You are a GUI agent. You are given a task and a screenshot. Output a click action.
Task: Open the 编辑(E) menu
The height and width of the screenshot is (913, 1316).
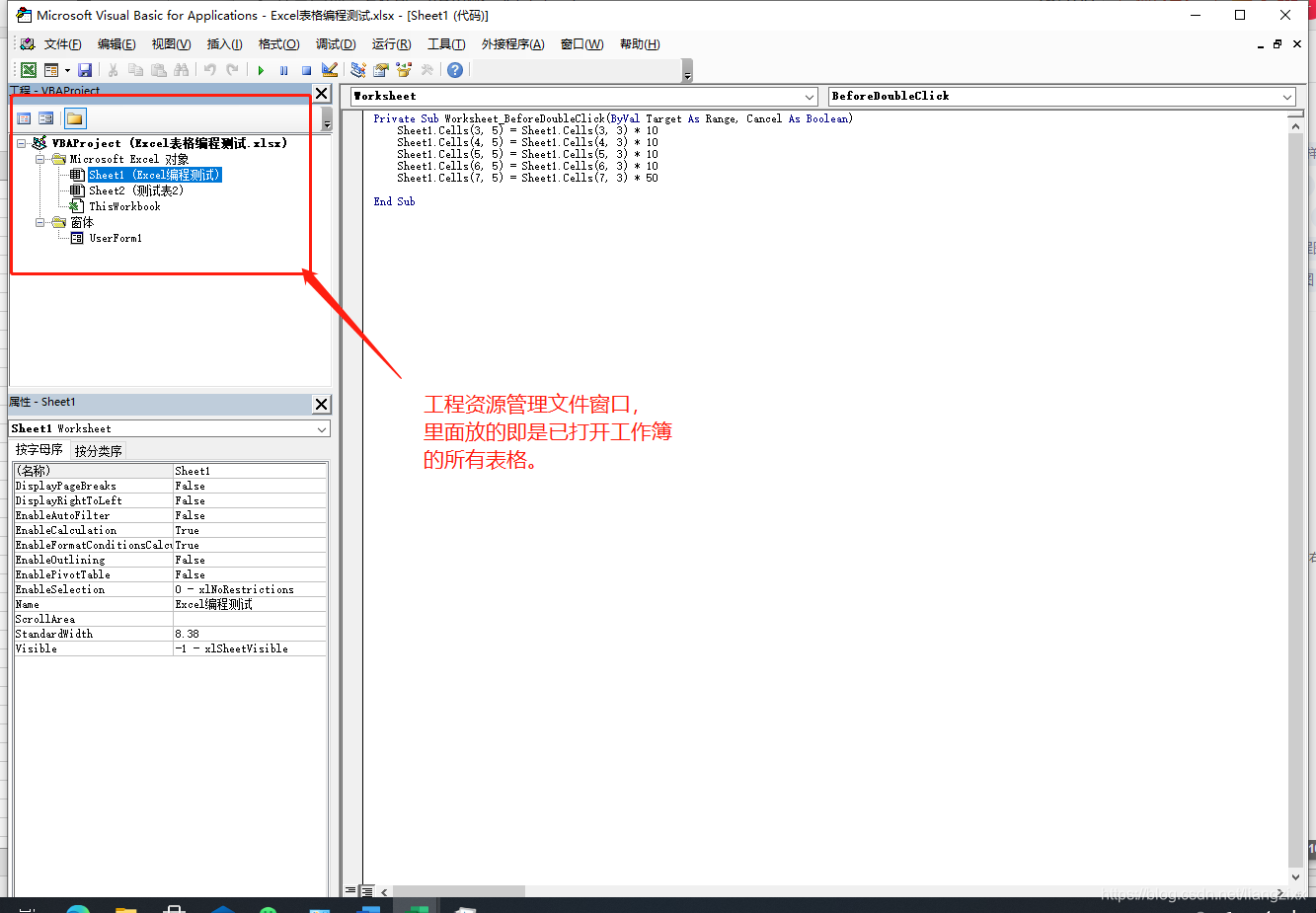click(x=116, y=44)
